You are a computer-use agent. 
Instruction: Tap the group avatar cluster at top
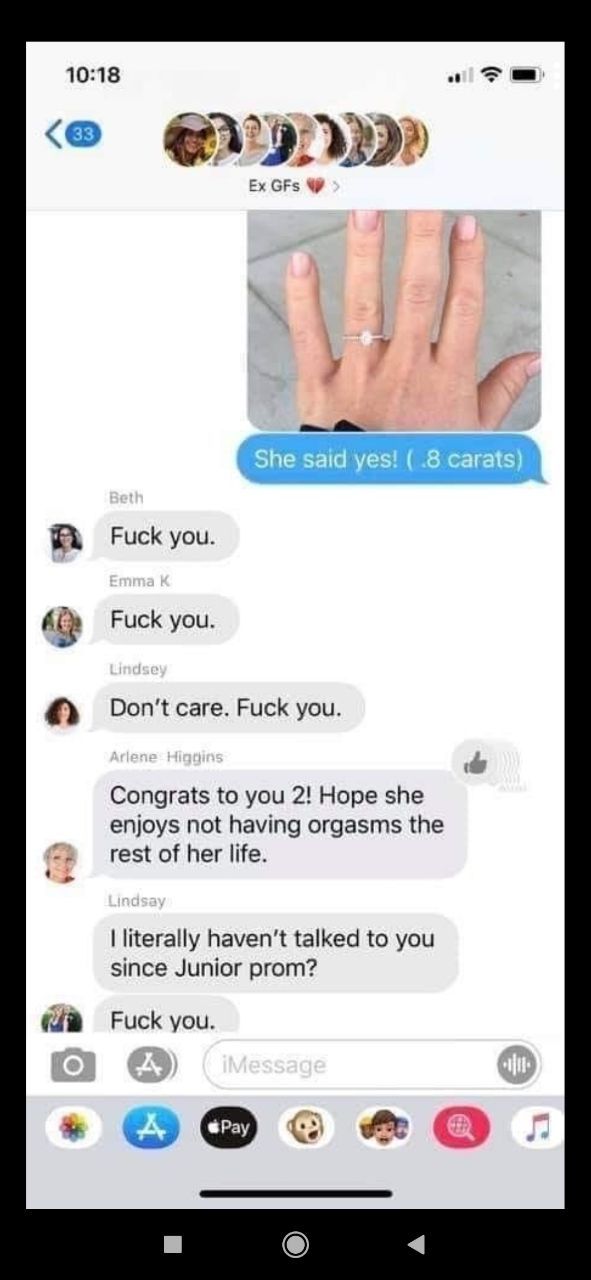296,139
